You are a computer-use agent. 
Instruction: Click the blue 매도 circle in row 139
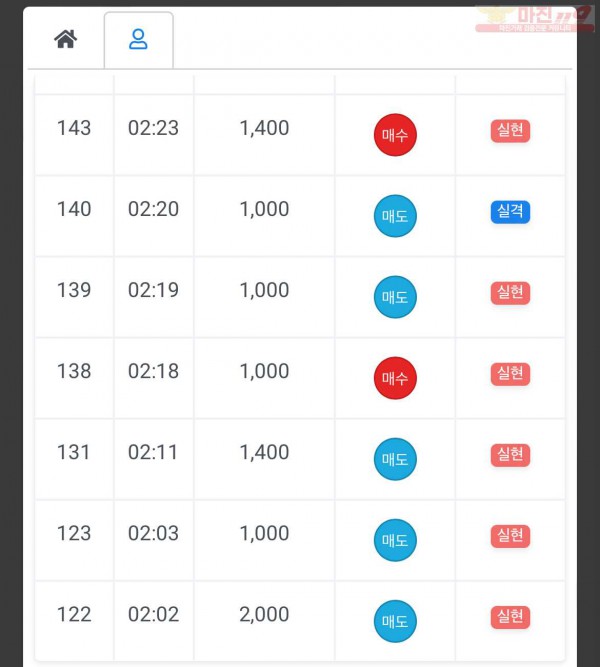tap(395, 297)
